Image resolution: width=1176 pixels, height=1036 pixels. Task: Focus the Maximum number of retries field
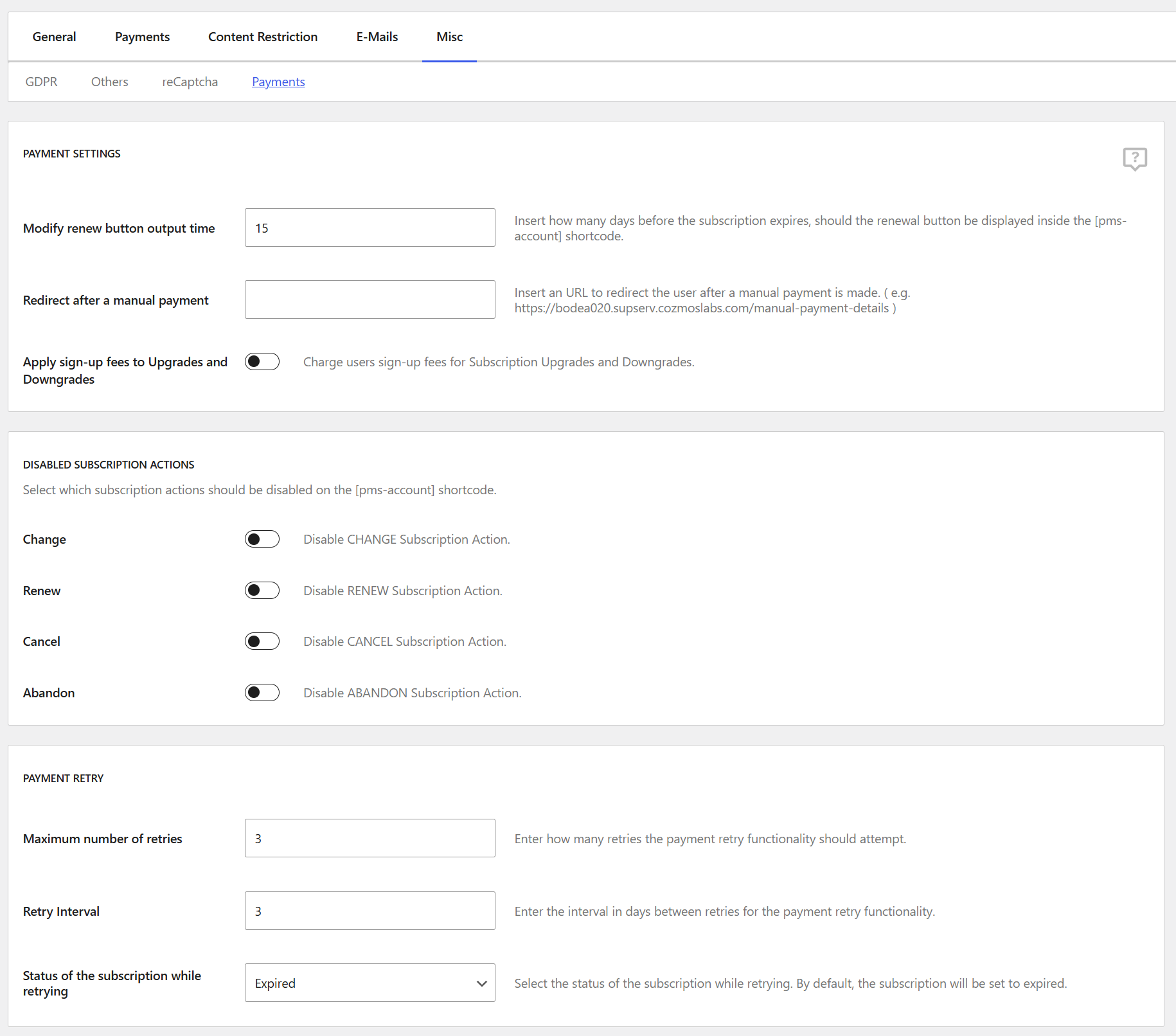(370, 838)
